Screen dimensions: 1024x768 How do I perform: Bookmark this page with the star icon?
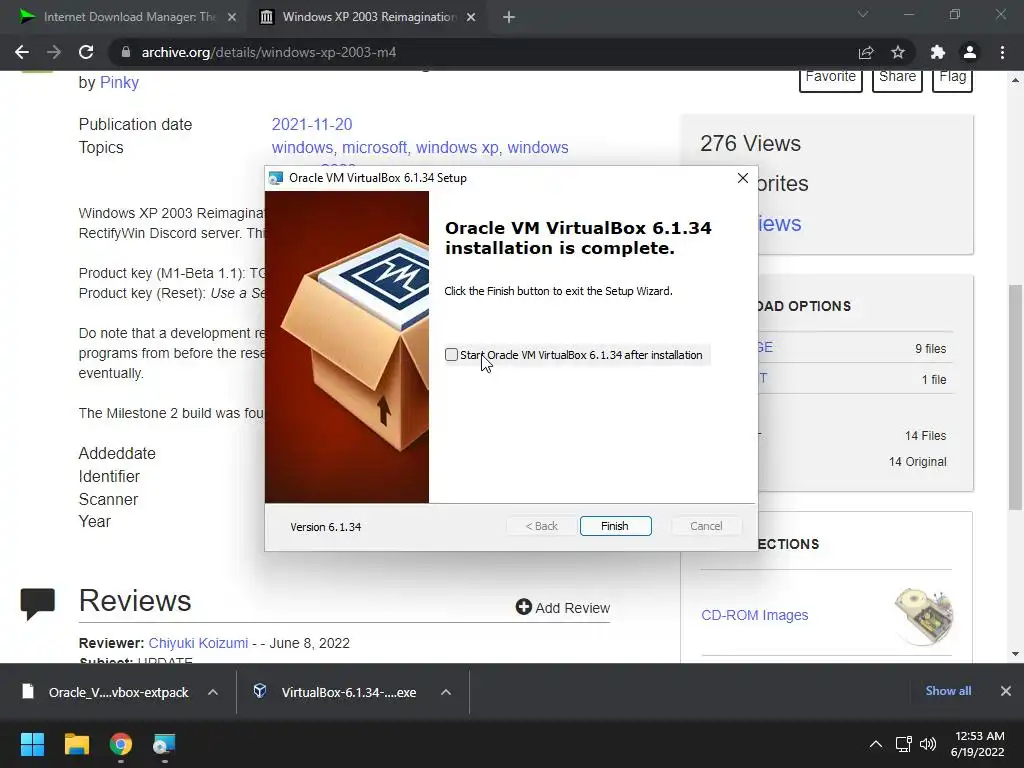click(x=898, y=52)
